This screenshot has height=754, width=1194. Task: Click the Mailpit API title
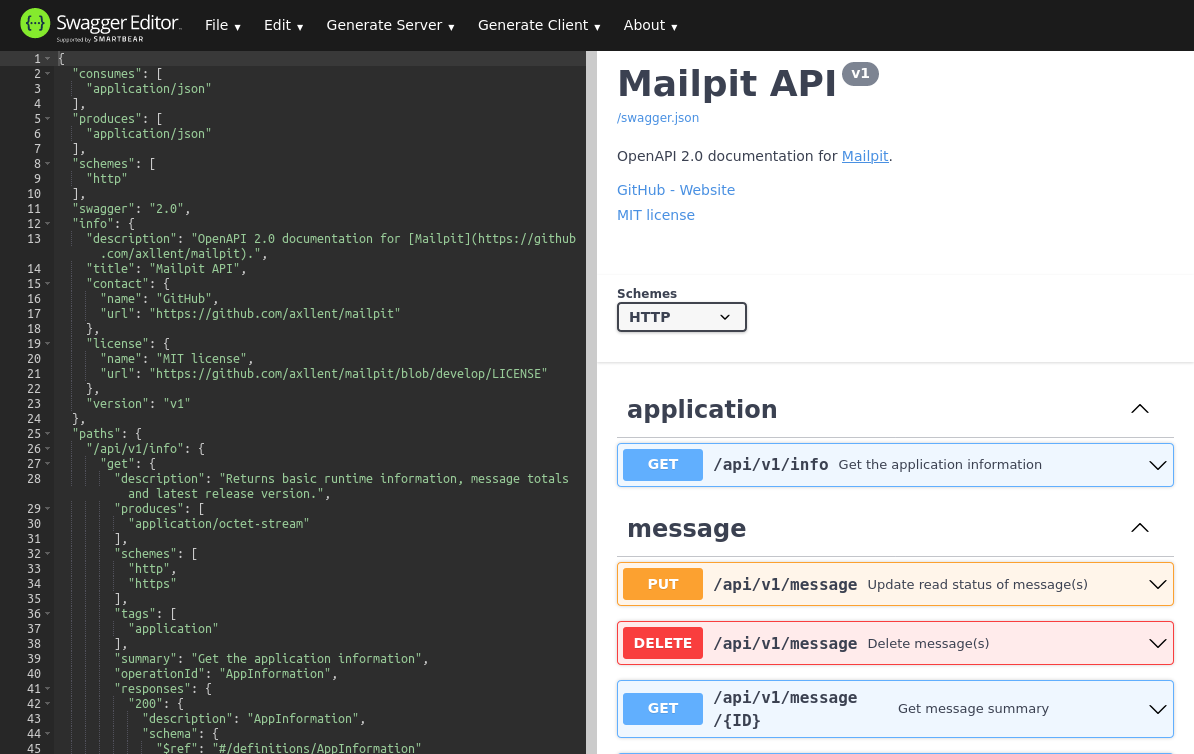(x=726, y=83)
